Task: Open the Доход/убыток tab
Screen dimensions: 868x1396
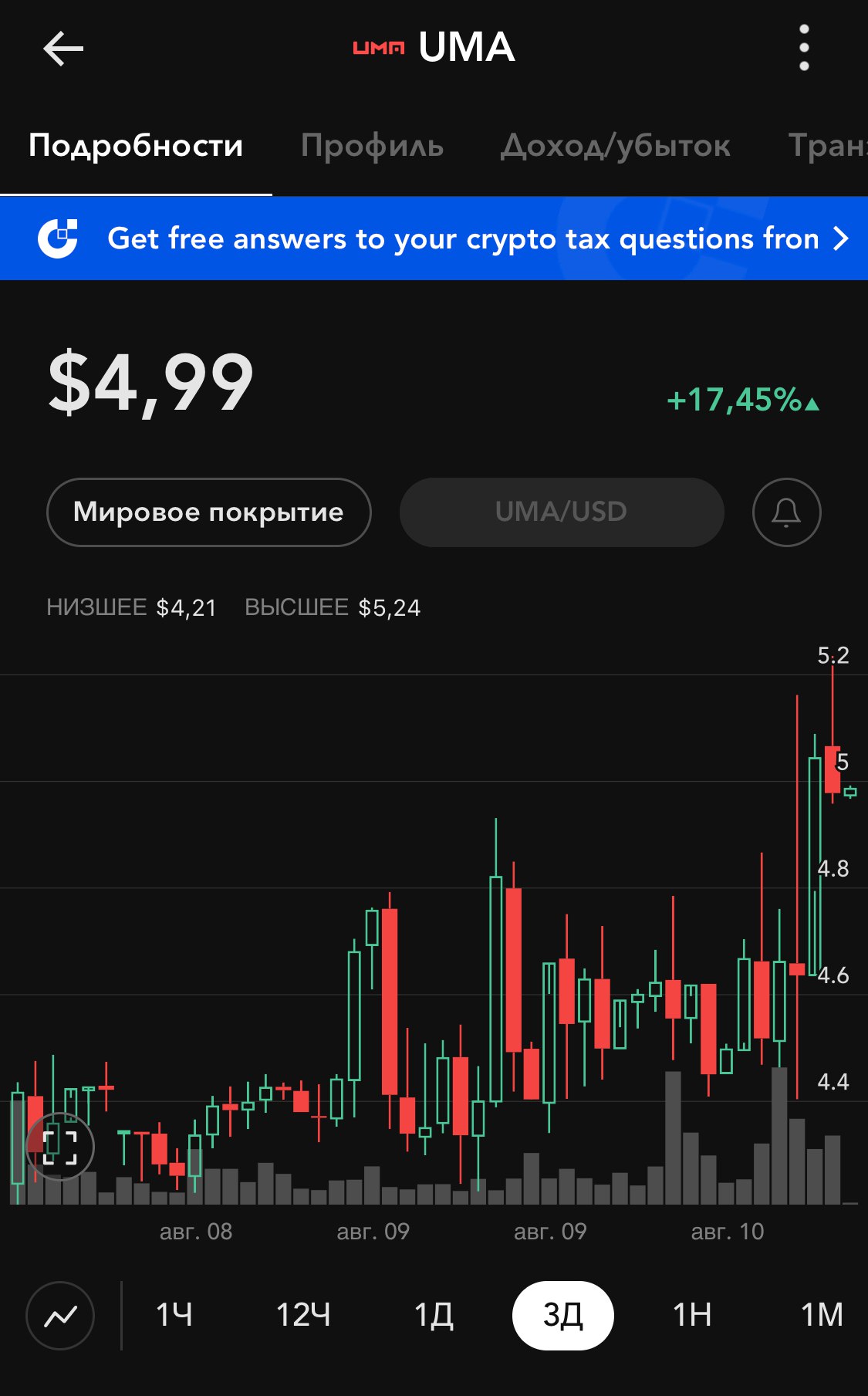Action: [x=615, y=145]
